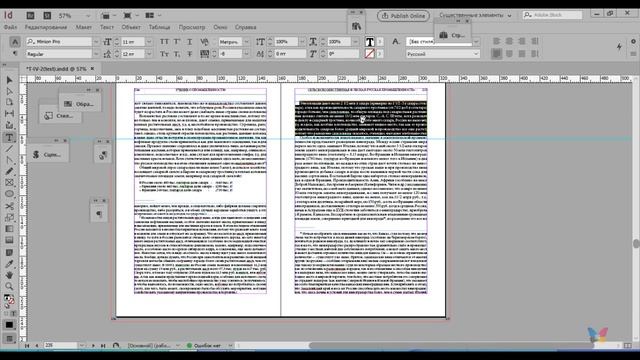Open the Окно menu
The height and width of the screenshot is (360, 640).
tap(220, 27)
